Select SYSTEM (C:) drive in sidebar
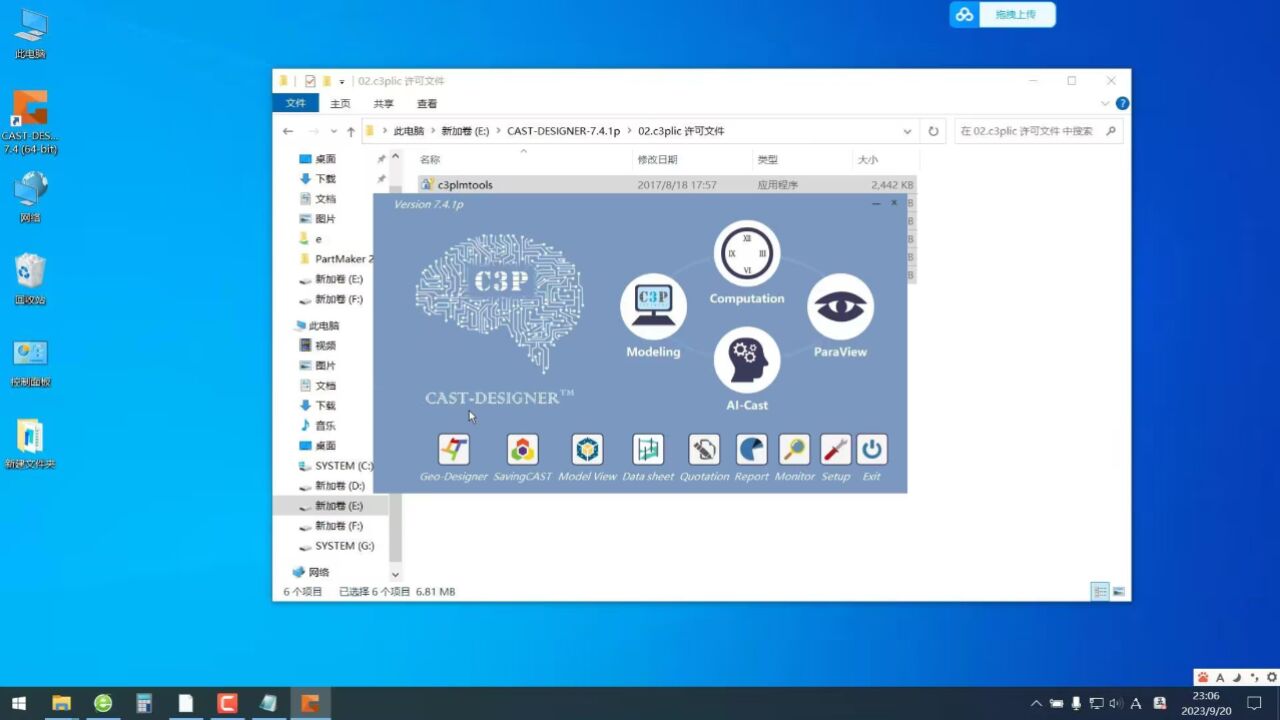The image size is (1280, 720). coord(343,466)
